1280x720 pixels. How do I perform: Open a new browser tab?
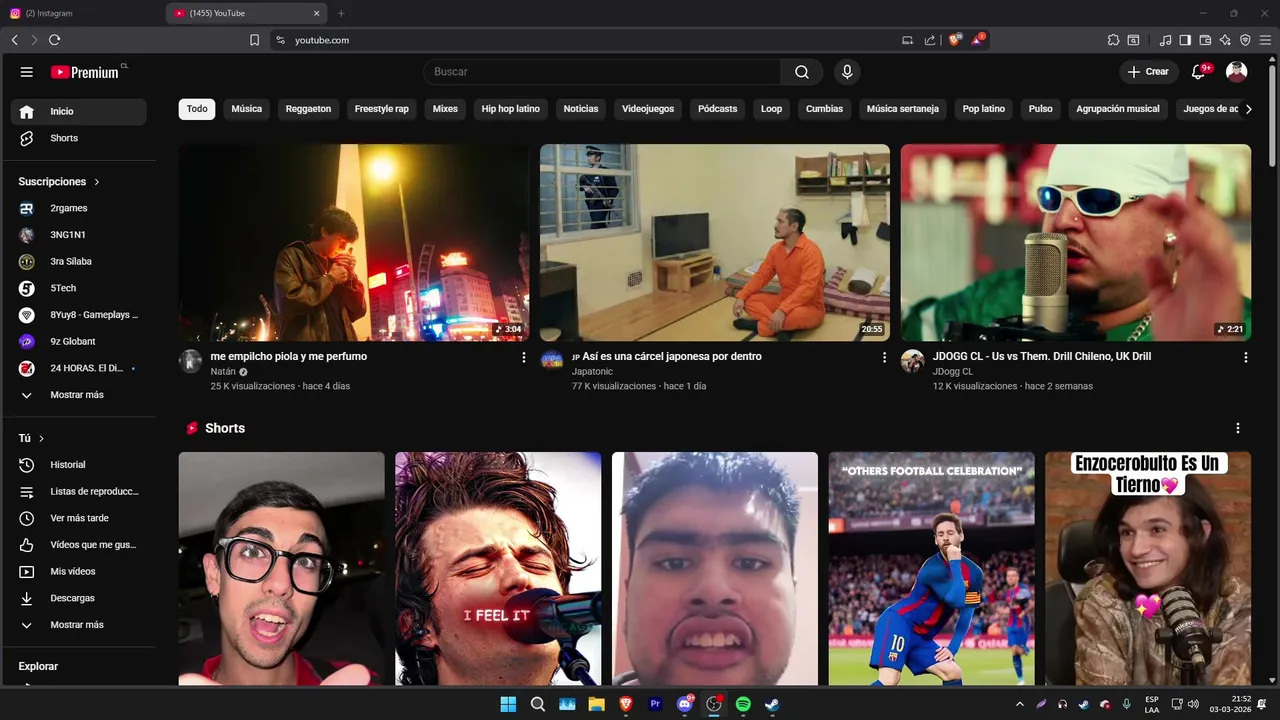[x=341, y=13]
